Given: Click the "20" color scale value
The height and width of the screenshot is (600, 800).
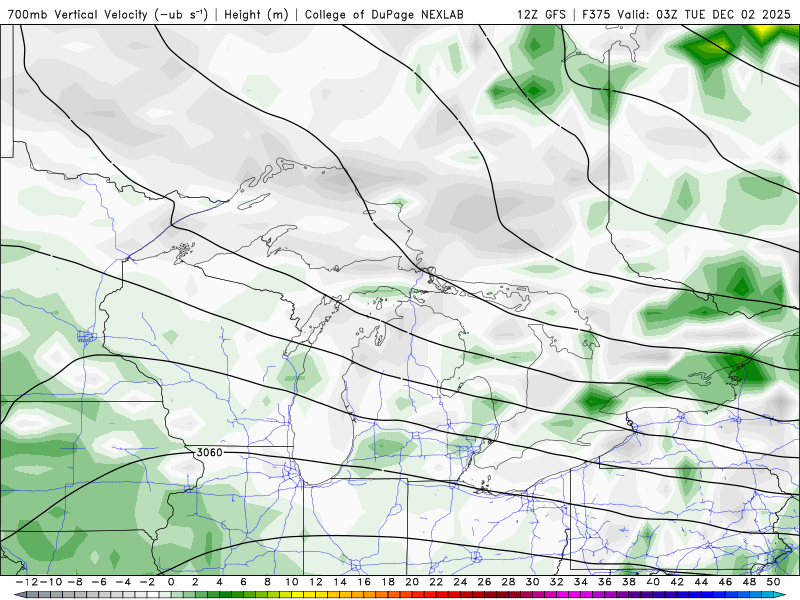Looking at the screenshot, I should pos(412,582).
